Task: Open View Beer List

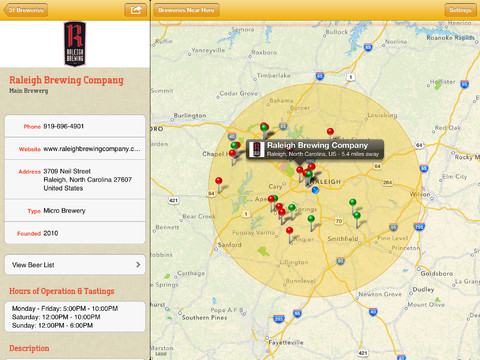Action: click(75, 265)
